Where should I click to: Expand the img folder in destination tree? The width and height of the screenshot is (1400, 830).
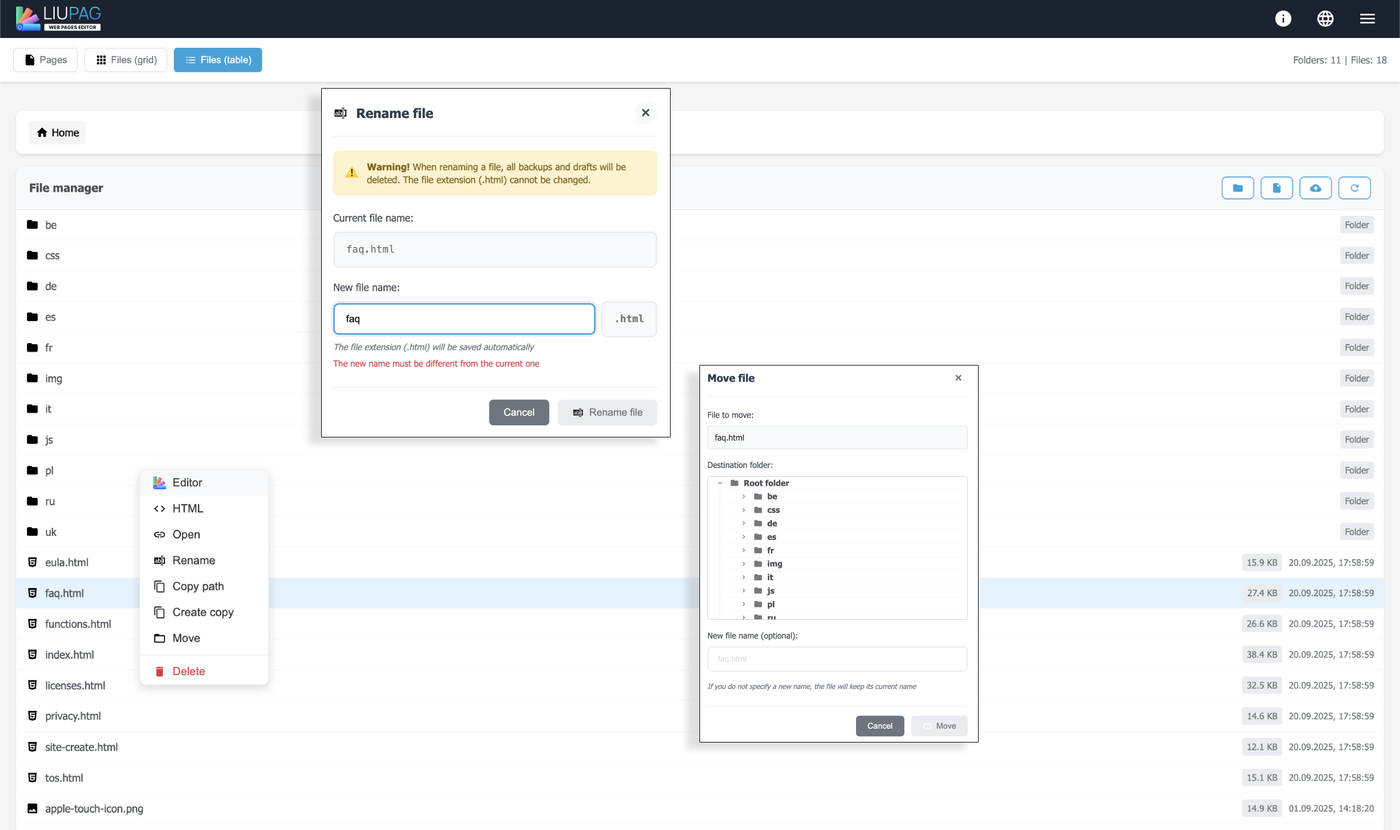pyautogui.click(x=744, y=564)
